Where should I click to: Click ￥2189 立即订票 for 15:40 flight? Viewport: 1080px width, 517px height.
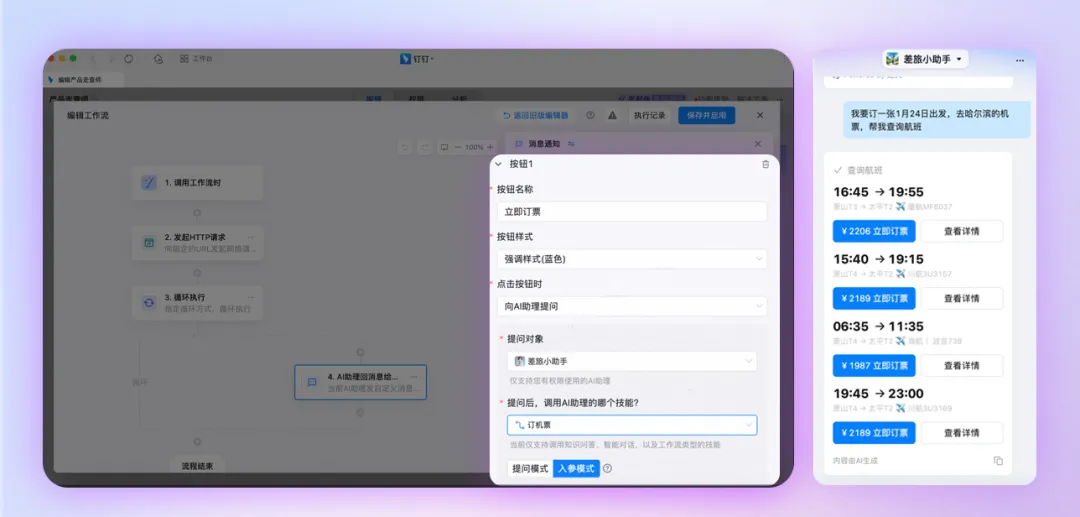coord(873,298)
